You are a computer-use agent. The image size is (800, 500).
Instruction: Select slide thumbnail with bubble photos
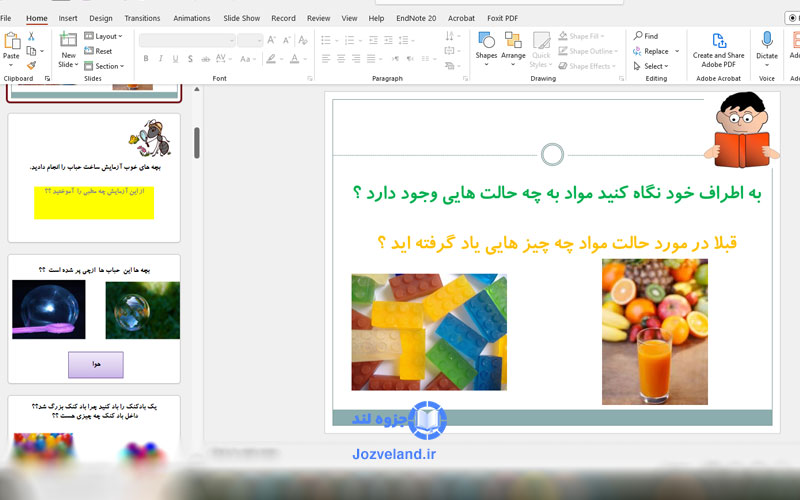pos(94,319)
